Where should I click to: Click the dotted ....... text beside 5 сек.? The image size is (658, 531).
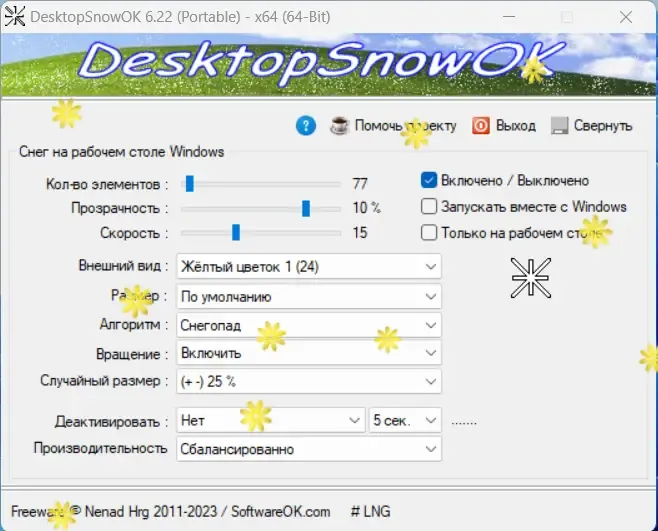pos(464,421)
